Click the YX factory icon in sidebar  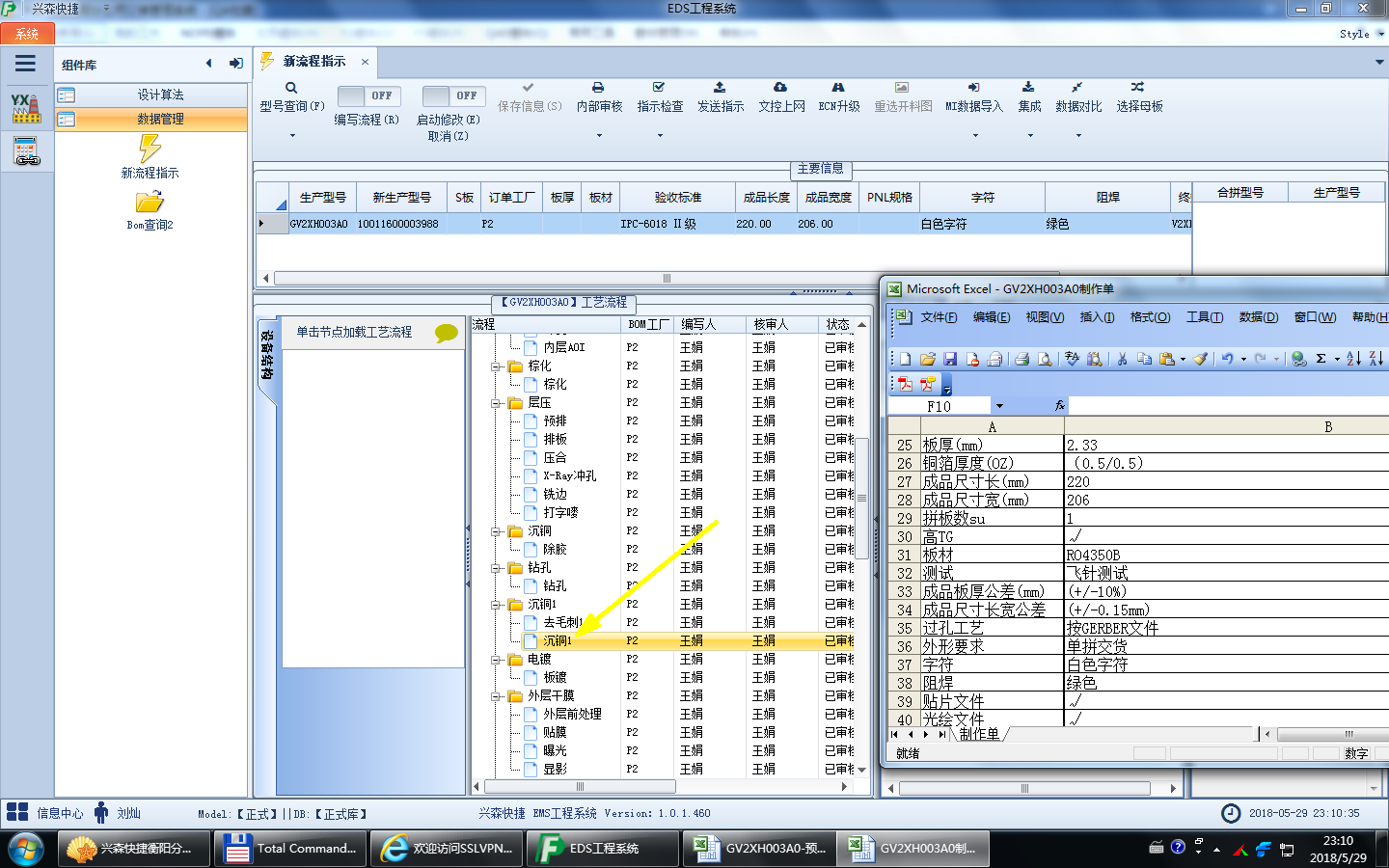pos(26,108)
